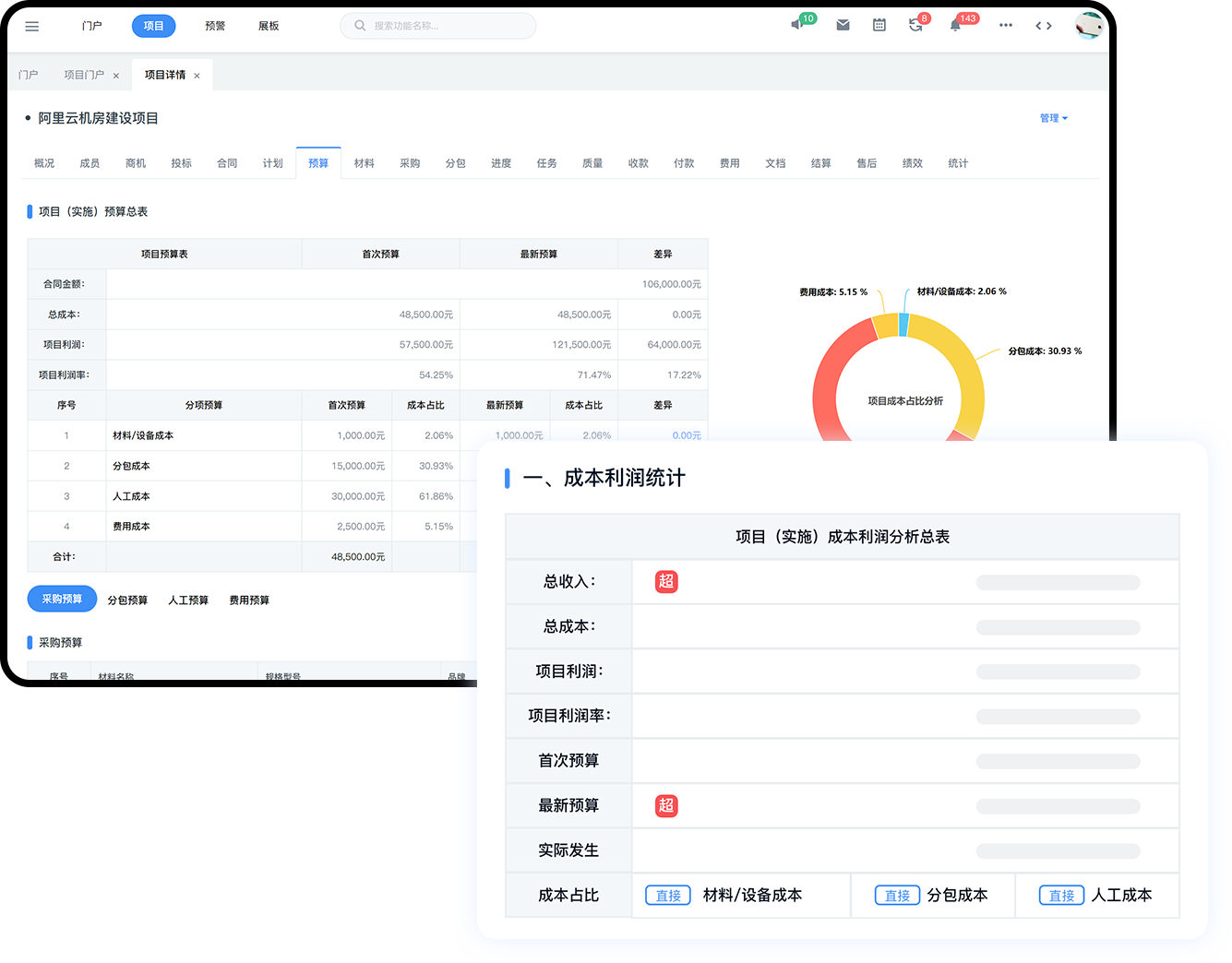Switch to 分包预算 section
This screenshot has height=963, width=1232.
click(127, 600)
